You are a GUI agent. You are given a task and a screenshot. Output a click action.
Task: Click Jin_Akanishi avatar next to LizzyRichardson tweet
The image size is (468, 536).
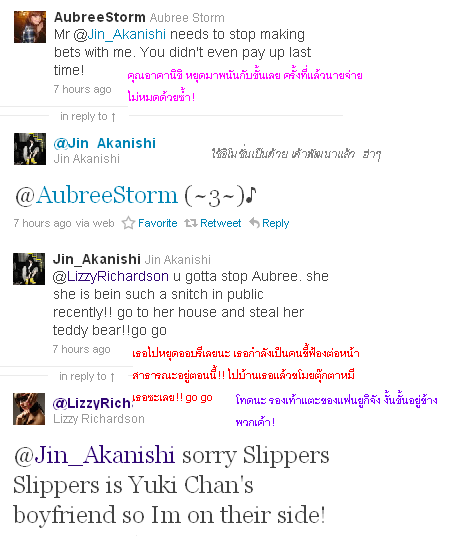(29, 269)
